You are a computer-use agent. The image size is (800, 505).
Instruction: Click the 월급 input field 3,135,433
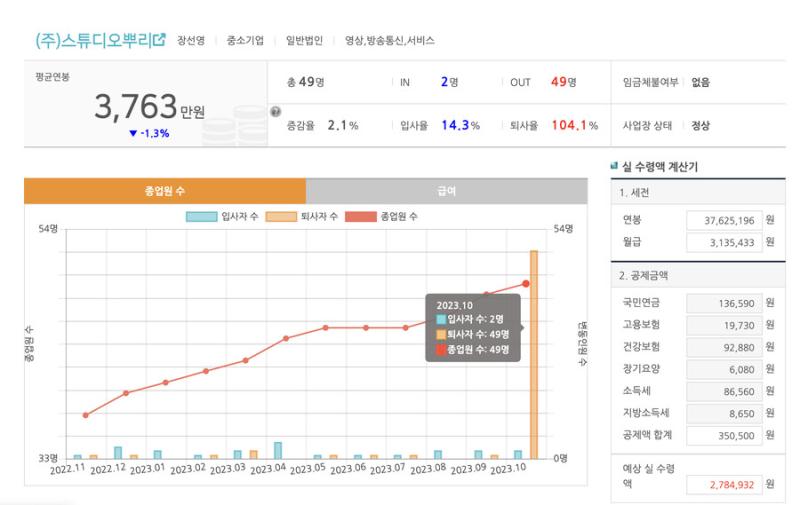point(724,242)
